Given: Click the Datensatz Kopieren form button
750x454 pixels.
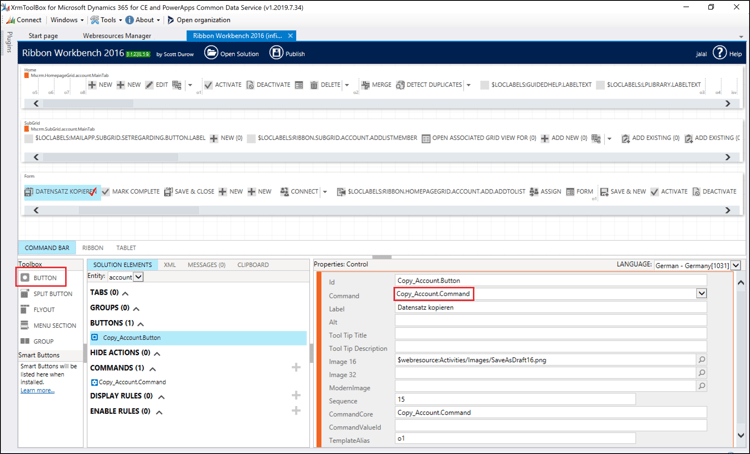Looking at the screenshot, I should click(60, 191).
